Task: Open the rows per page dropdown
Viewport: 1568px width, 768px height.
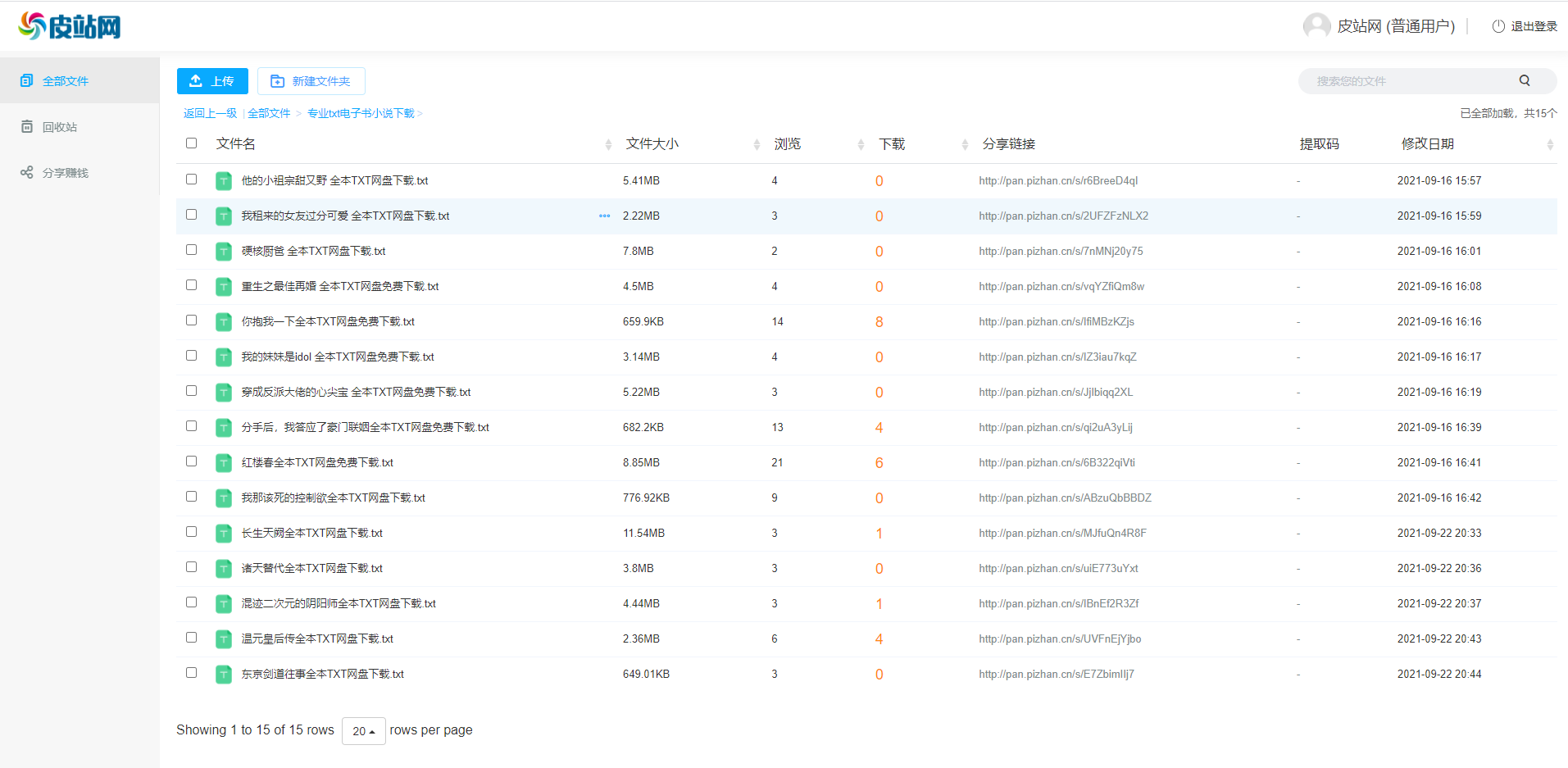Action: (x=363, y=730)
